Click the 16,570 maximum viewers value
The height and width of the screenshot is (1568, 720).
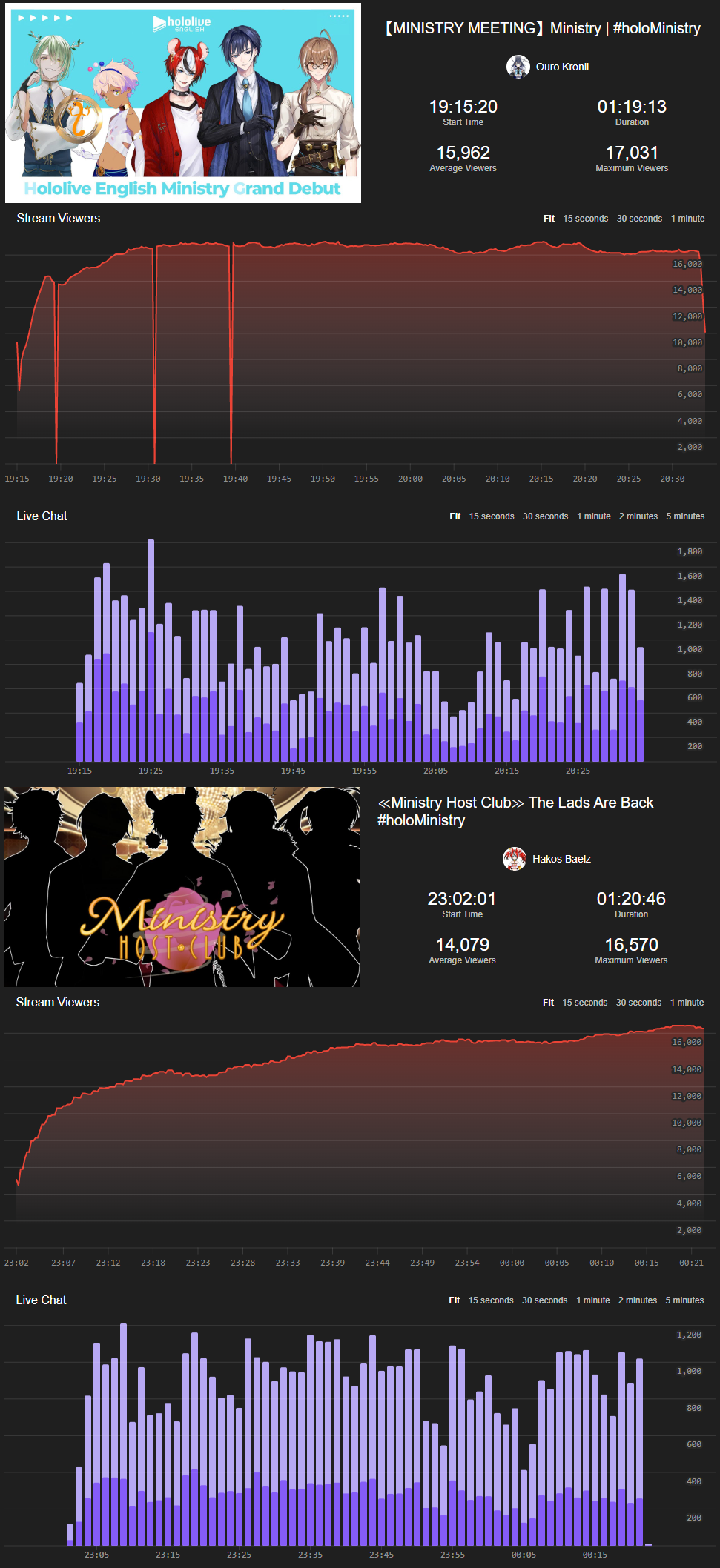coord(631,945)
